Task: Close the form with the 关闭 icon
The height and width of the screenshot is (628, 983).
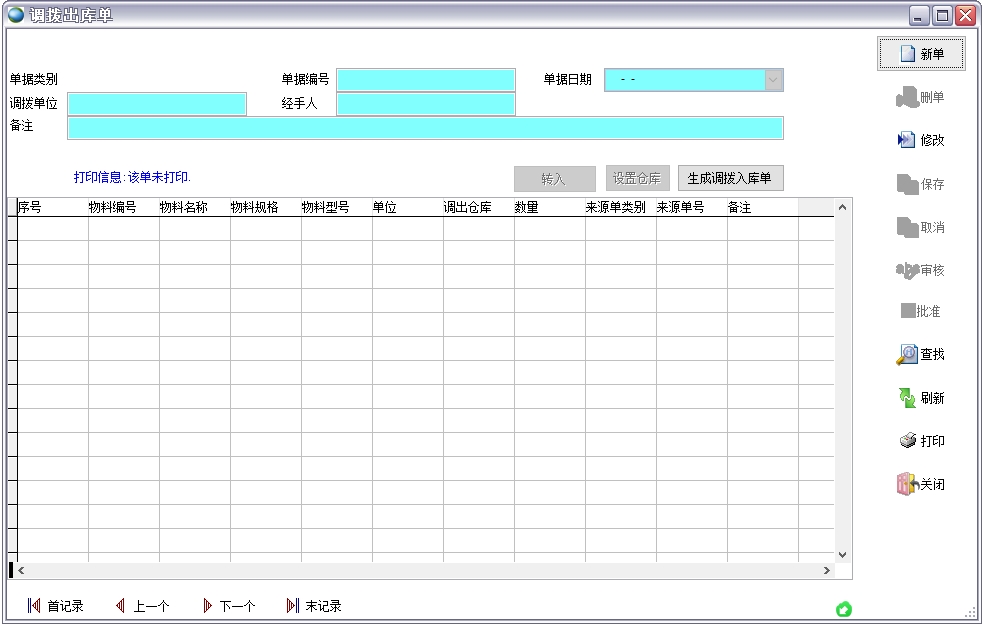Action: point(921,483)
